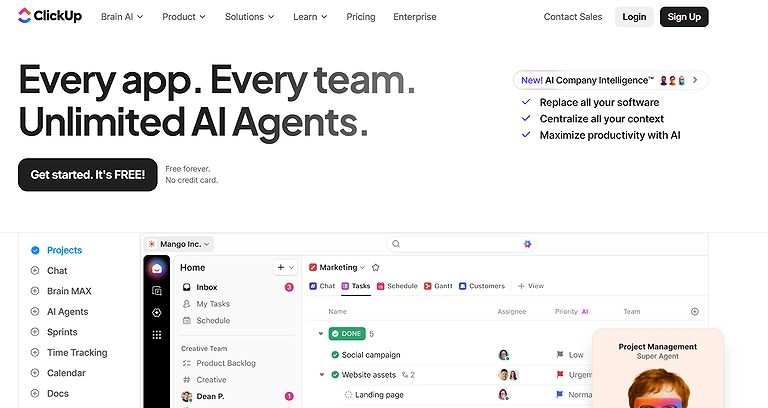
Task: Toggle the Social campaign done check
Action: 335,355
